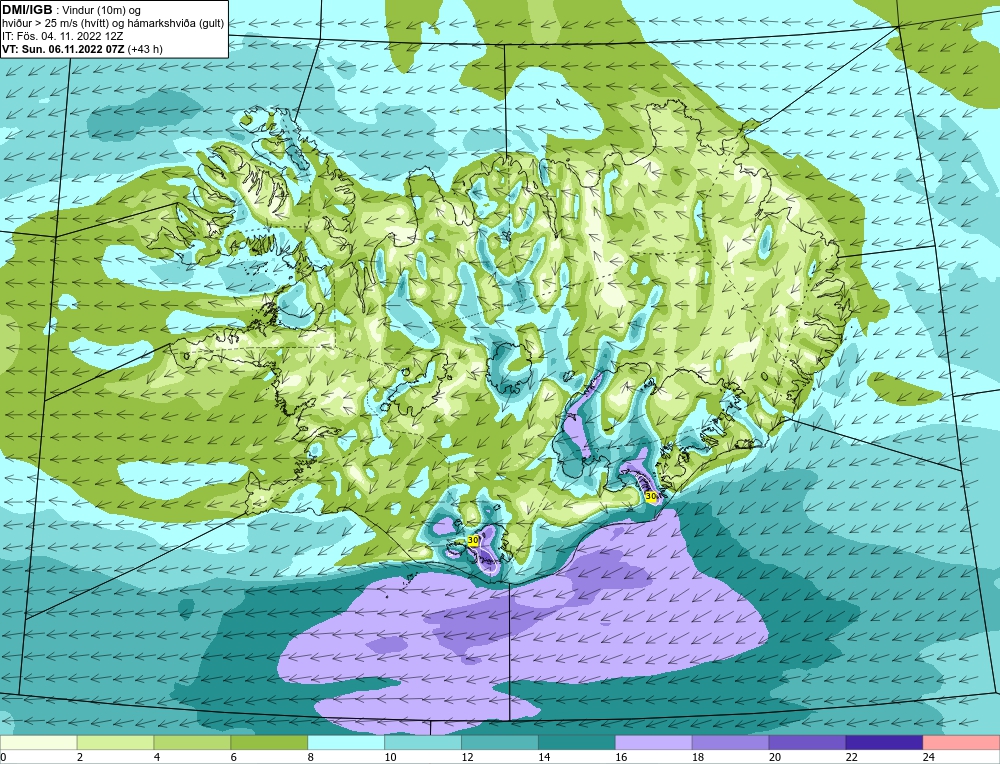Click the '6' label on the wind scale

233,757
